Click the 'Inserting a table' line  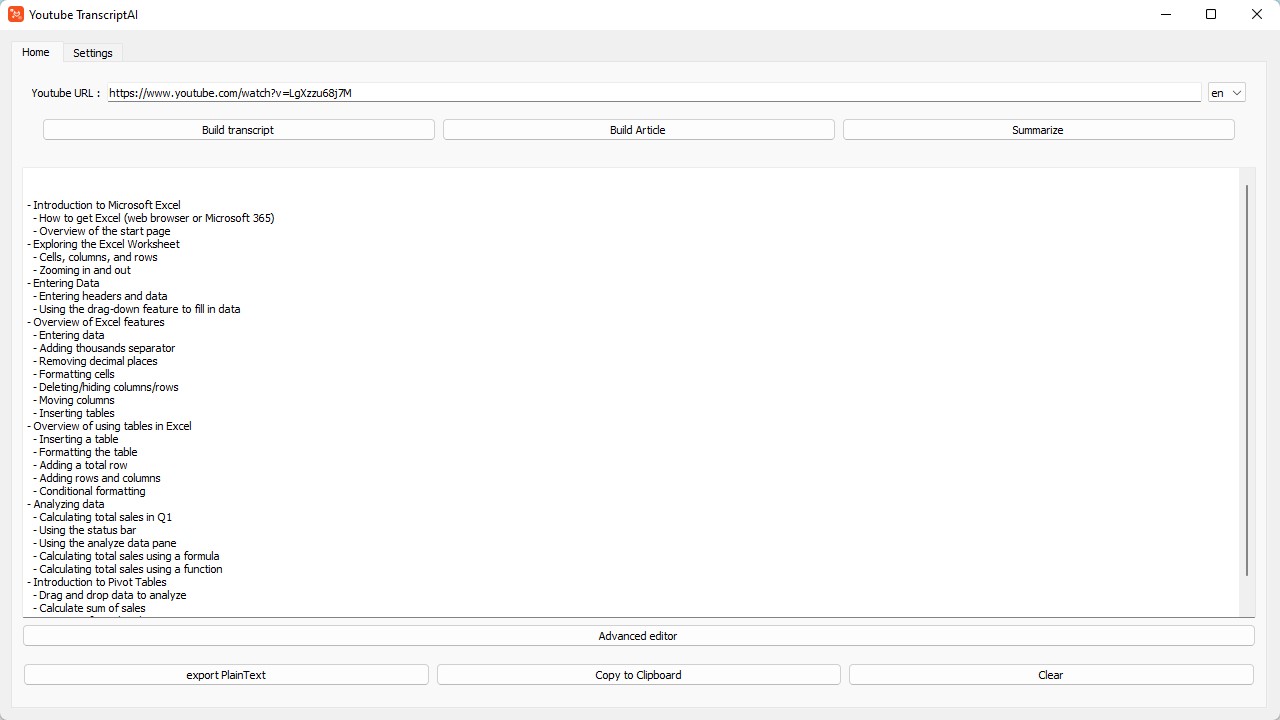[79, 439]
